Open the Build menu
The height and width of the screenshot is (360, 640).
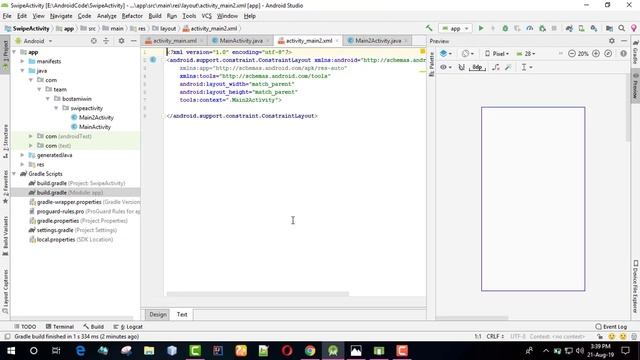pyautogui.click(x=155, y=16)
